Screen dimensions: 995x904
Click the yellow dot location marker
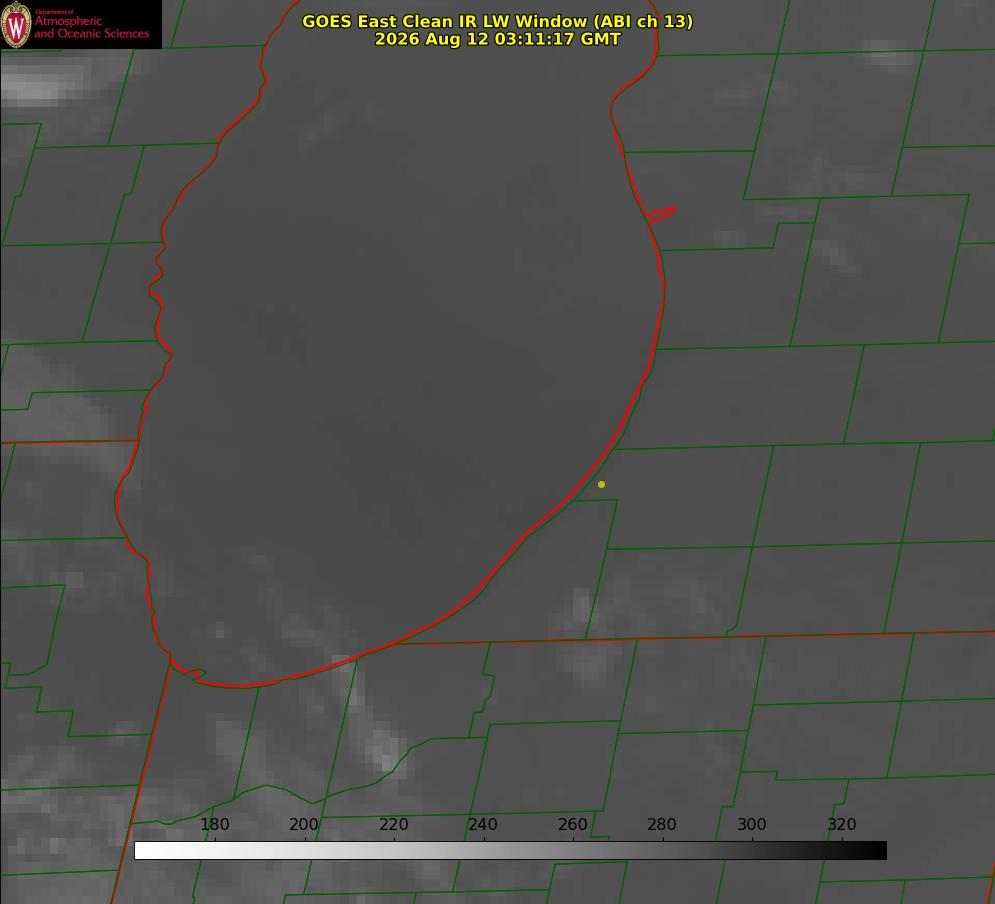[601, 484]
